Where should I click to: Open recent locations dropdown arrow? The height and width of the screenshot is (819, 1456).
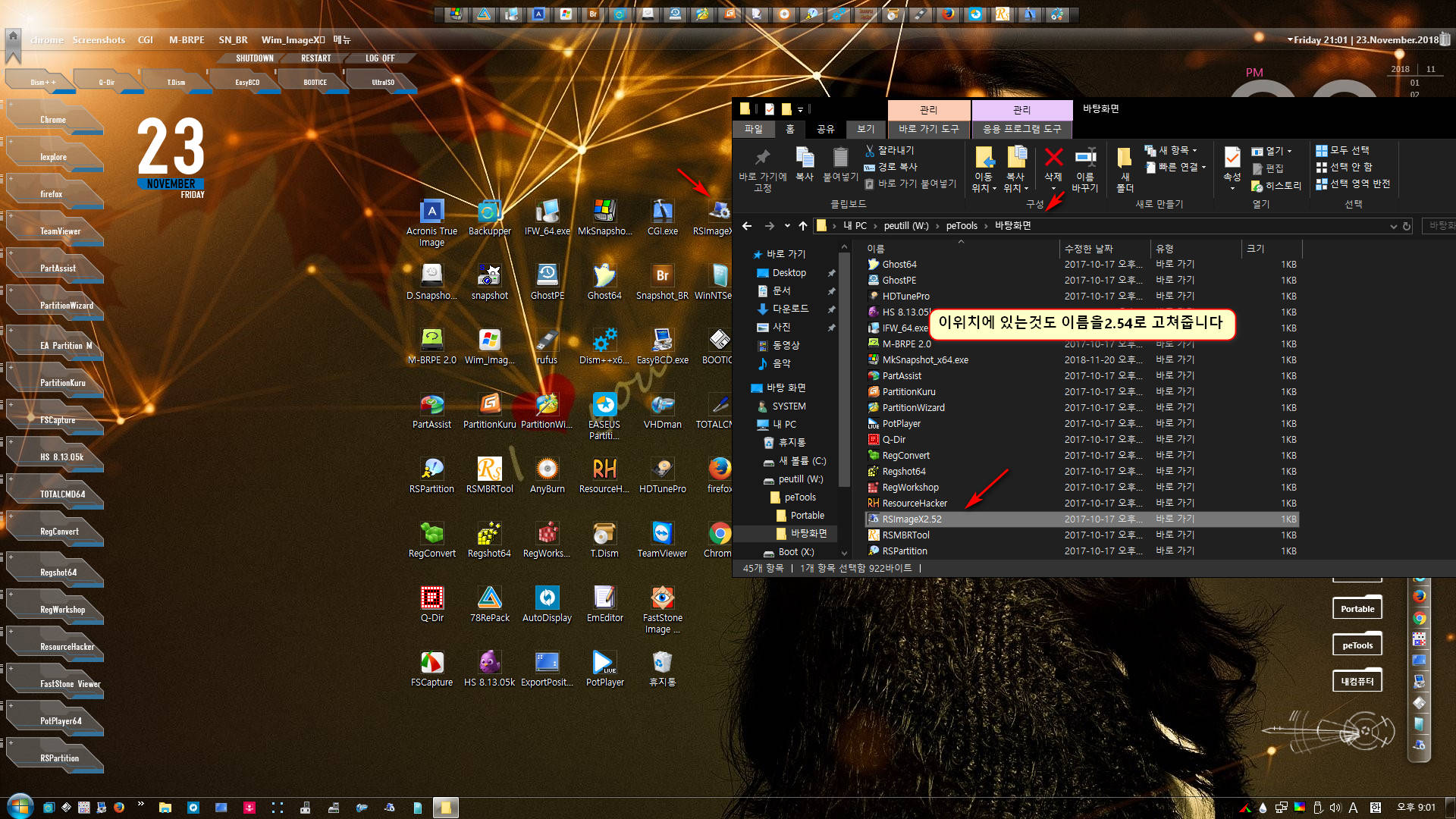[787, 226]
